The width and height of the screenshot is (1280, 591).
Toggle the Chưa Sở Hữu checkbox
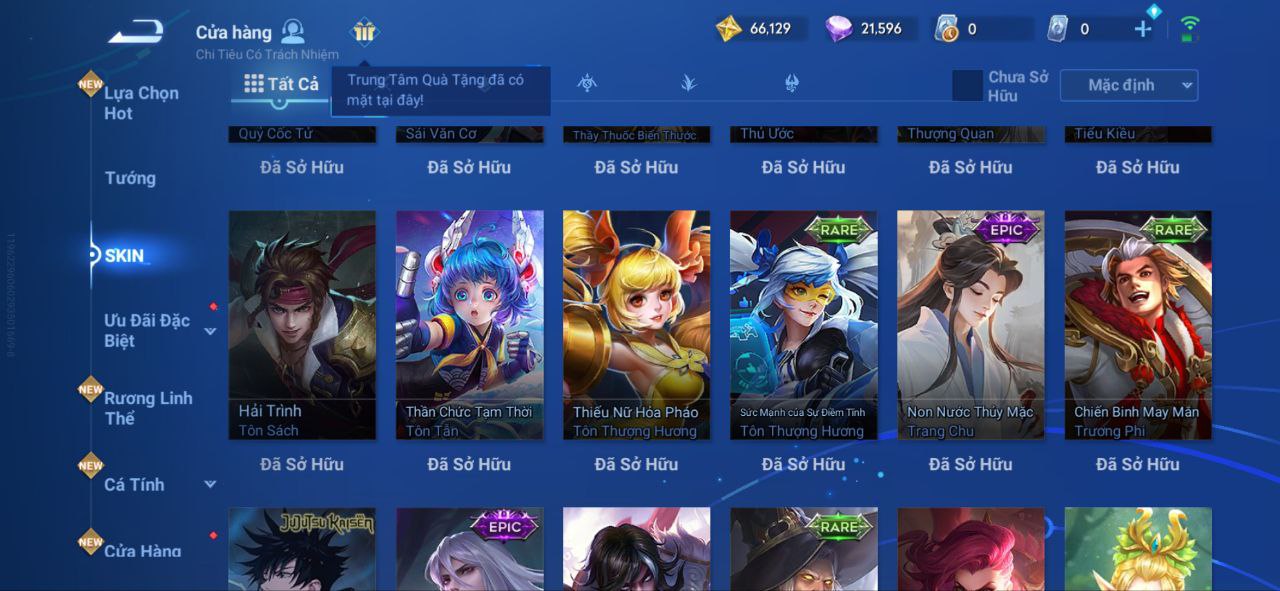tap(967, 86)
